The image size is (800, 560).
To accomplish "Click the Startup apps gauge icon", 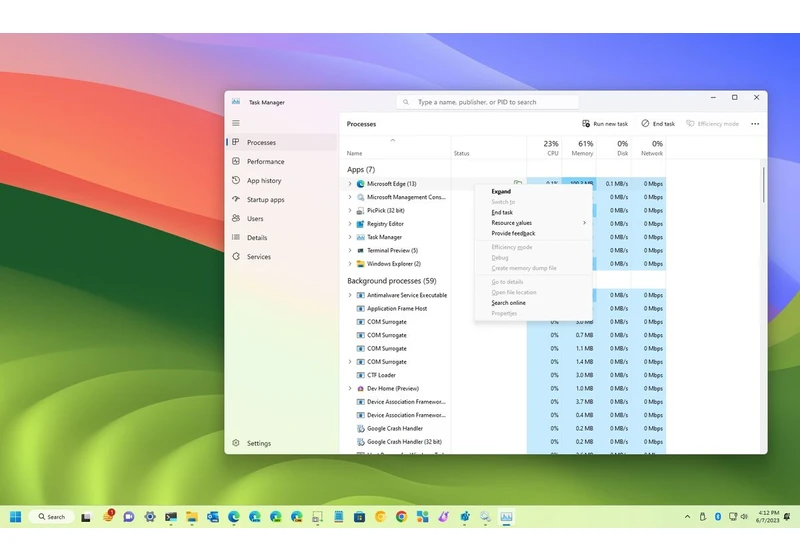I will (x=236, y=199).
